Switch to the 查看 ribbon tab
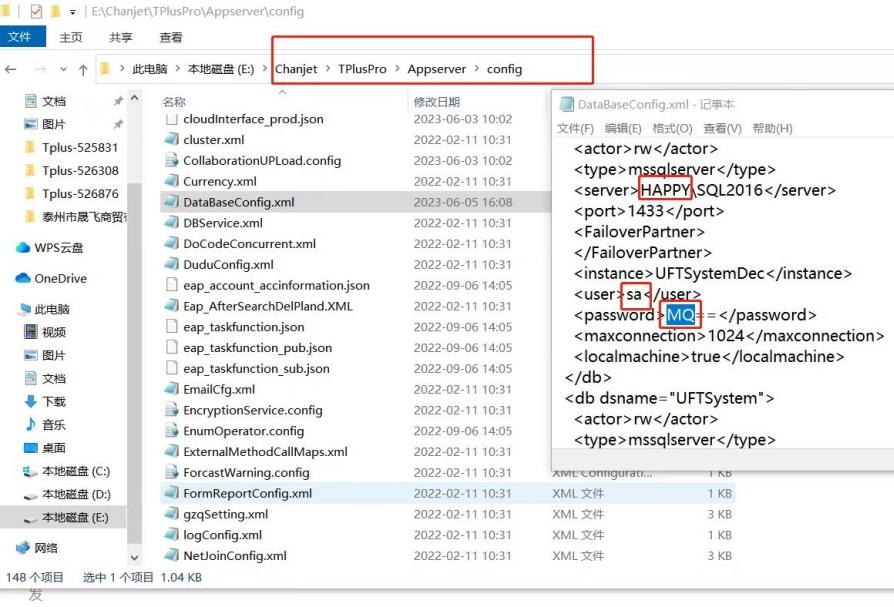The width and height of the screenshot is (894, 607). point(170,37)
